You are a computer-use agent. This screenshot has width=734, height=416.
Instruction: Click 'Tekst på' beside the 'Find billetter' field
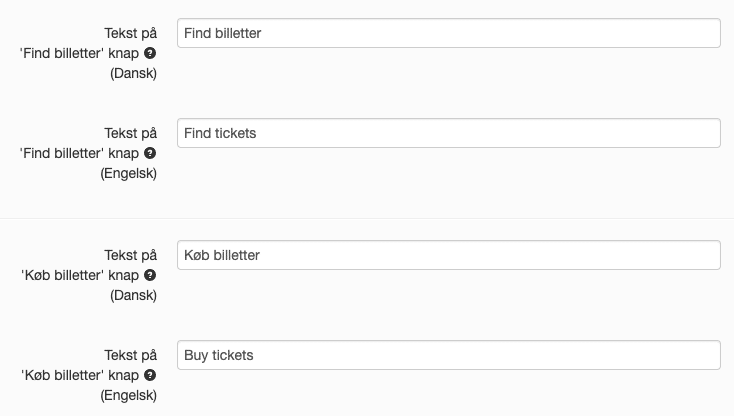coord(131,33)
